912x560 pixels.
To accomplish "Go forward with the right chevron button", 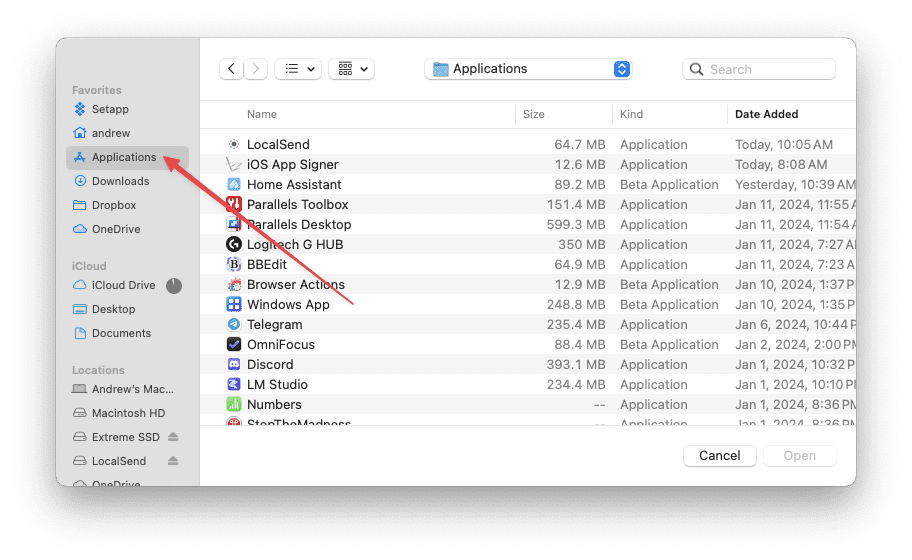I will [256, 69].
